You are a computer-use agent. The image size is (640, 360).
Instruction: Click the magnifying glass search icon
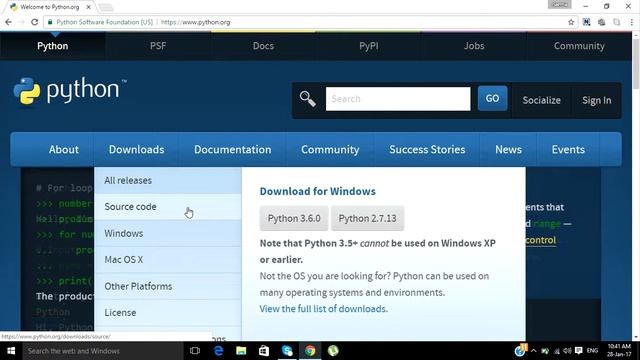pyautogui.click(x=307, y=99)
